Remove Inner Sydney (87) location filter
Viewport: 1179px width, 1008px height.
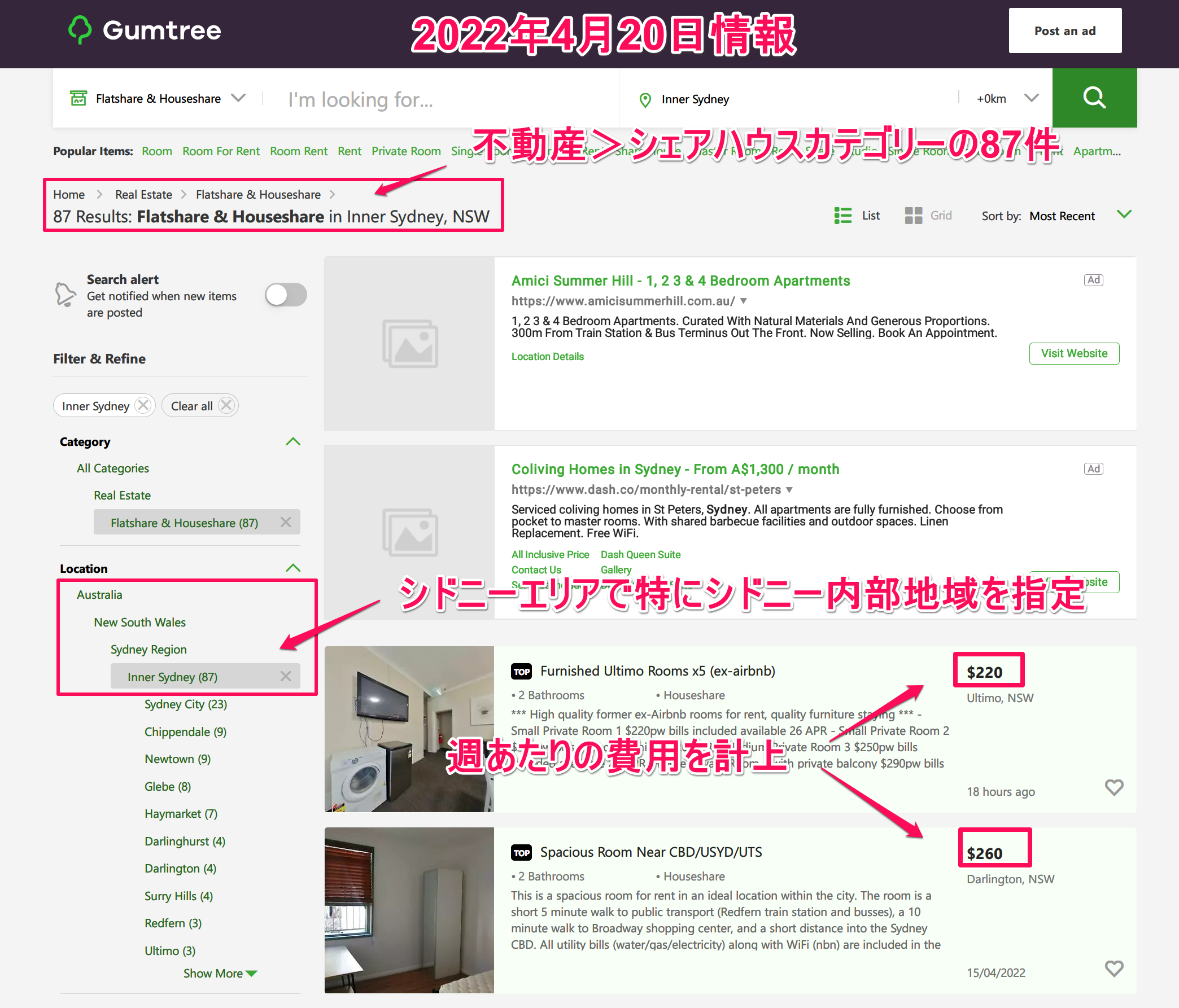pyautogui.click(x=286, y=676)
